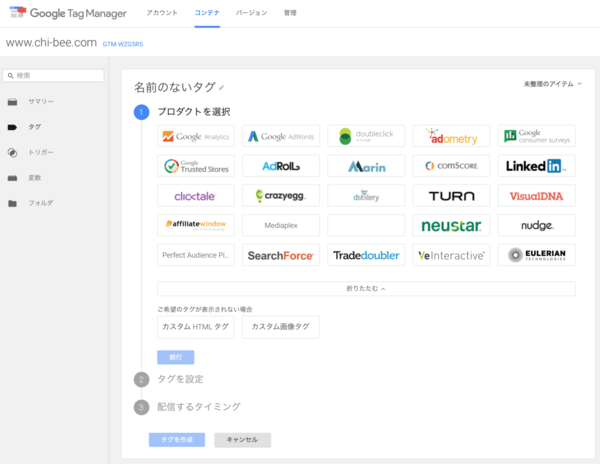Choose the comScore tag tile
The image size is (600, 464).
451,166
